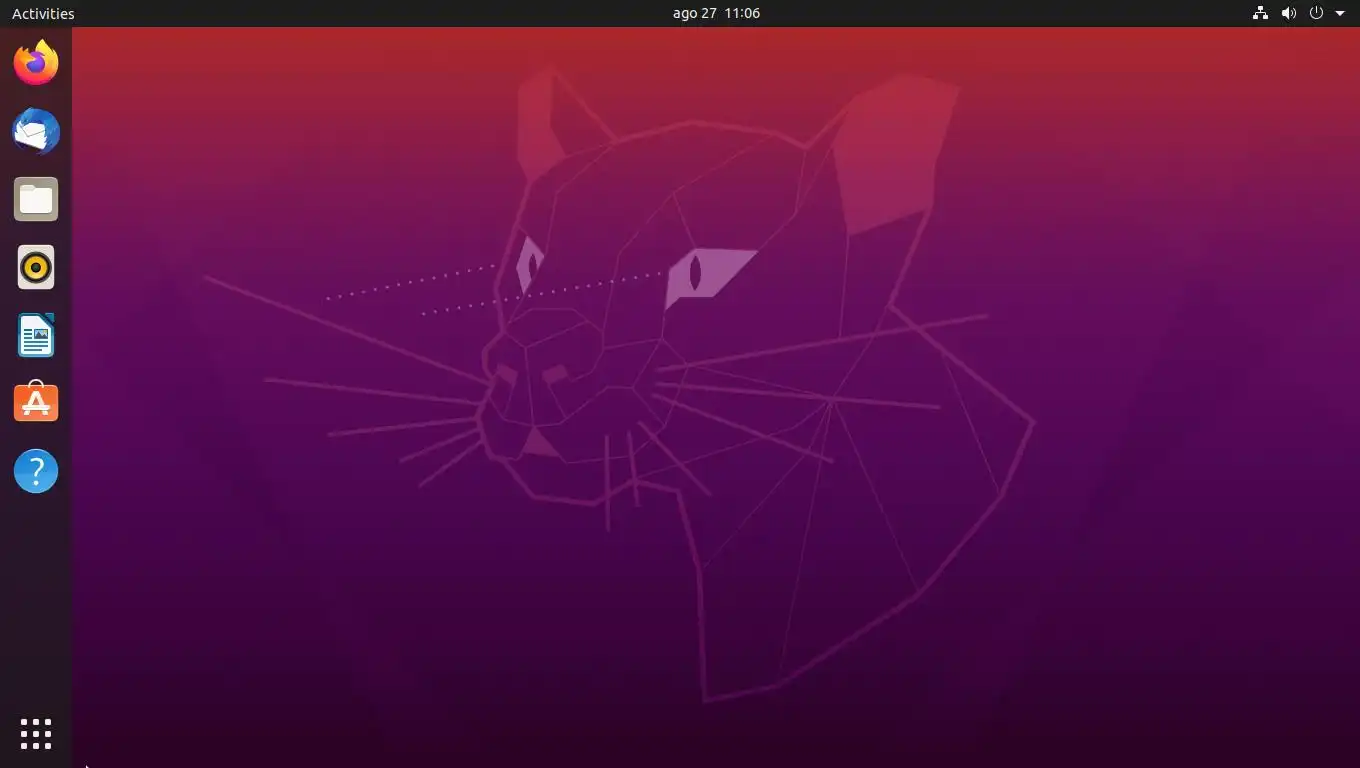Click the volume speaker icon
This screenshot has height=768, width=1360.
tap(1288, 13)
